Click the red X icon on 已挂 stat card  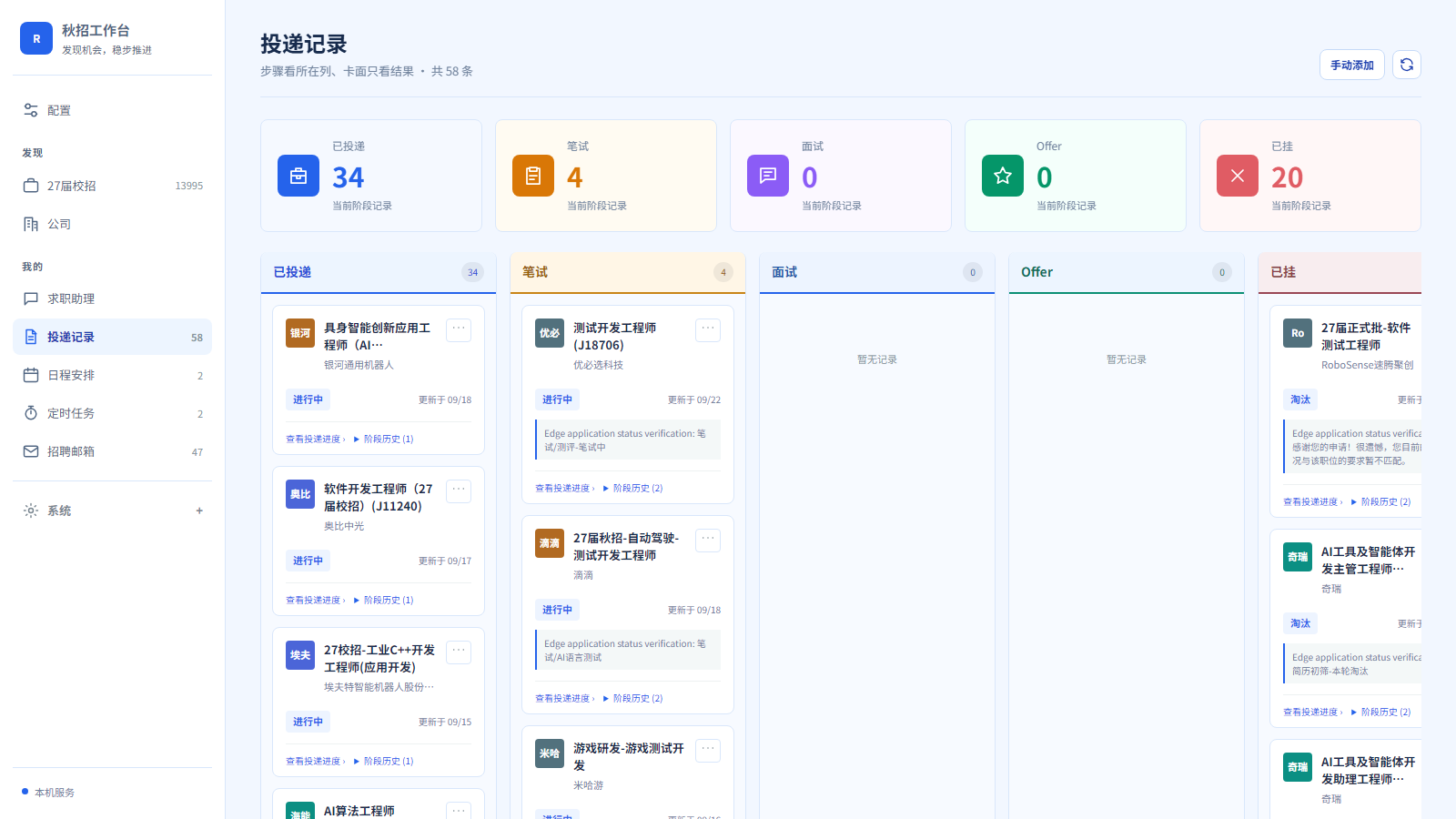coord(1238,176)
